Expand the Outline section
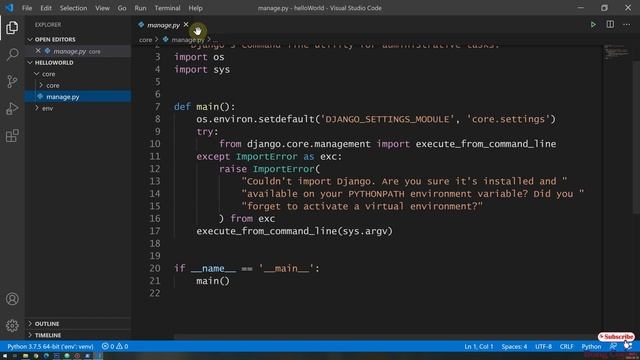The height and width of the screenshot is (360, 640). pos(78,324)
